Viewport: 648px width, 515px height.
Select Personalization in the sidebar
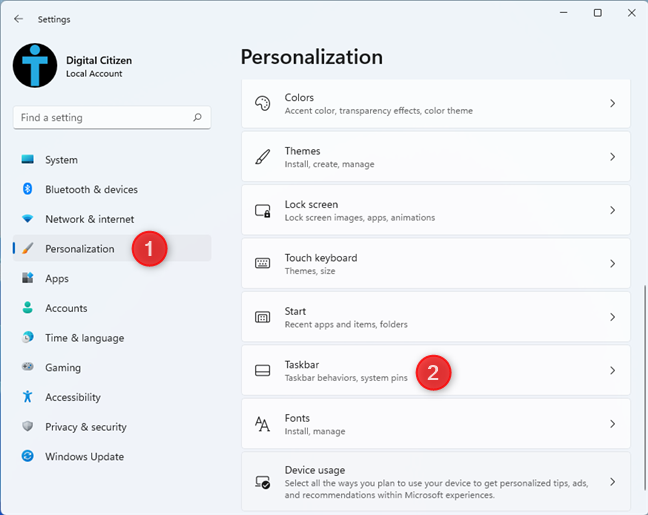(x=112, y=248)
